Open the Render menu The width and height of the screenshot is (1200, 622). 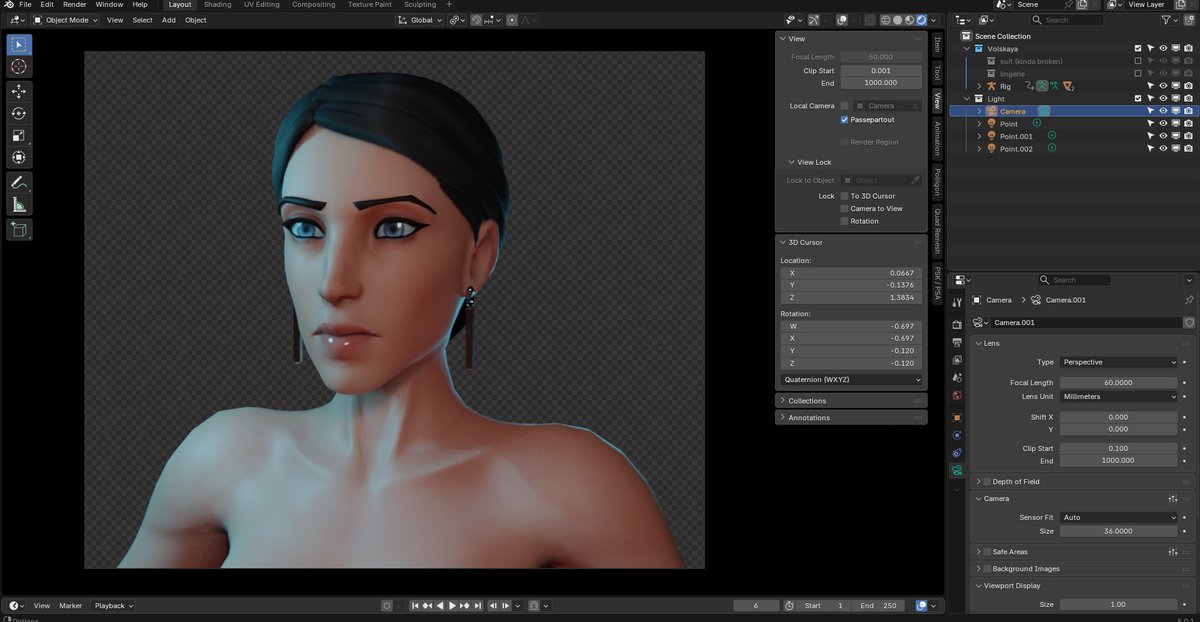click(x=74, y=5)
